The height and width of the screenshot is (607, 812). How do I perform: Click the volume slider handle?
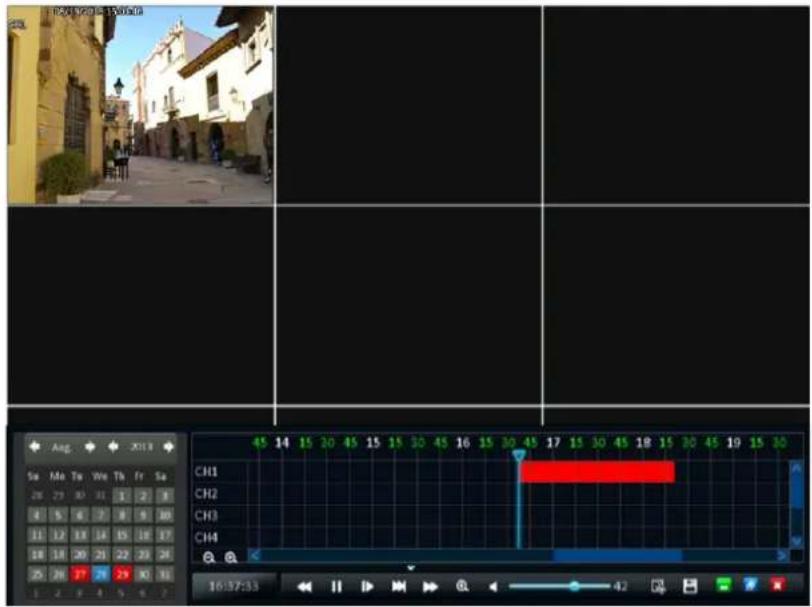click(574, 586)
